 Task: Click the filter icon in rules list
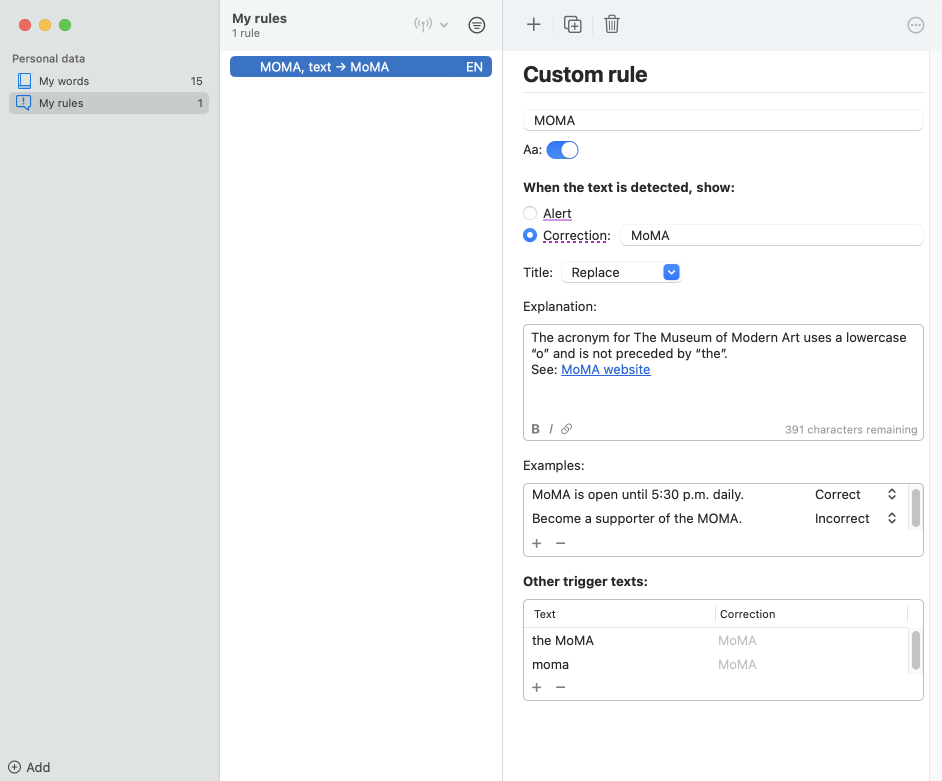click(477, 25)
